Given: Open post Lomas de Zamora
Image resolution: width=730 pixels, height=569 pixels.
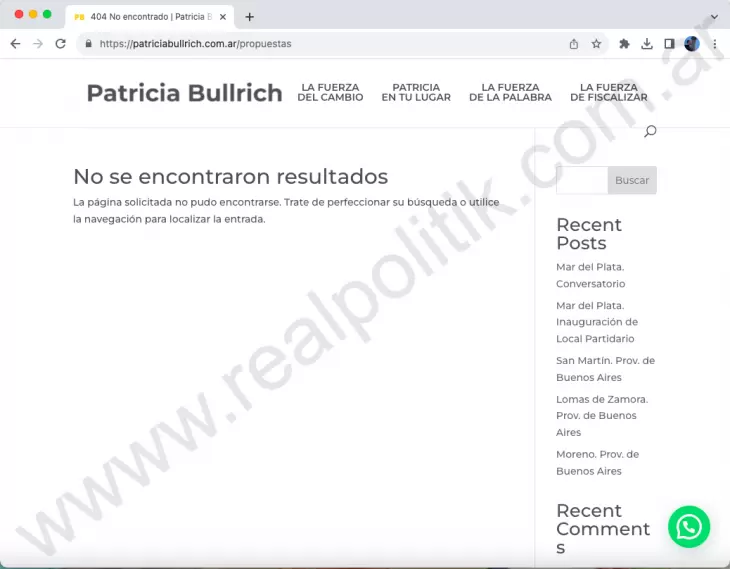Looking at the screenshot, I should pos(602,416).
